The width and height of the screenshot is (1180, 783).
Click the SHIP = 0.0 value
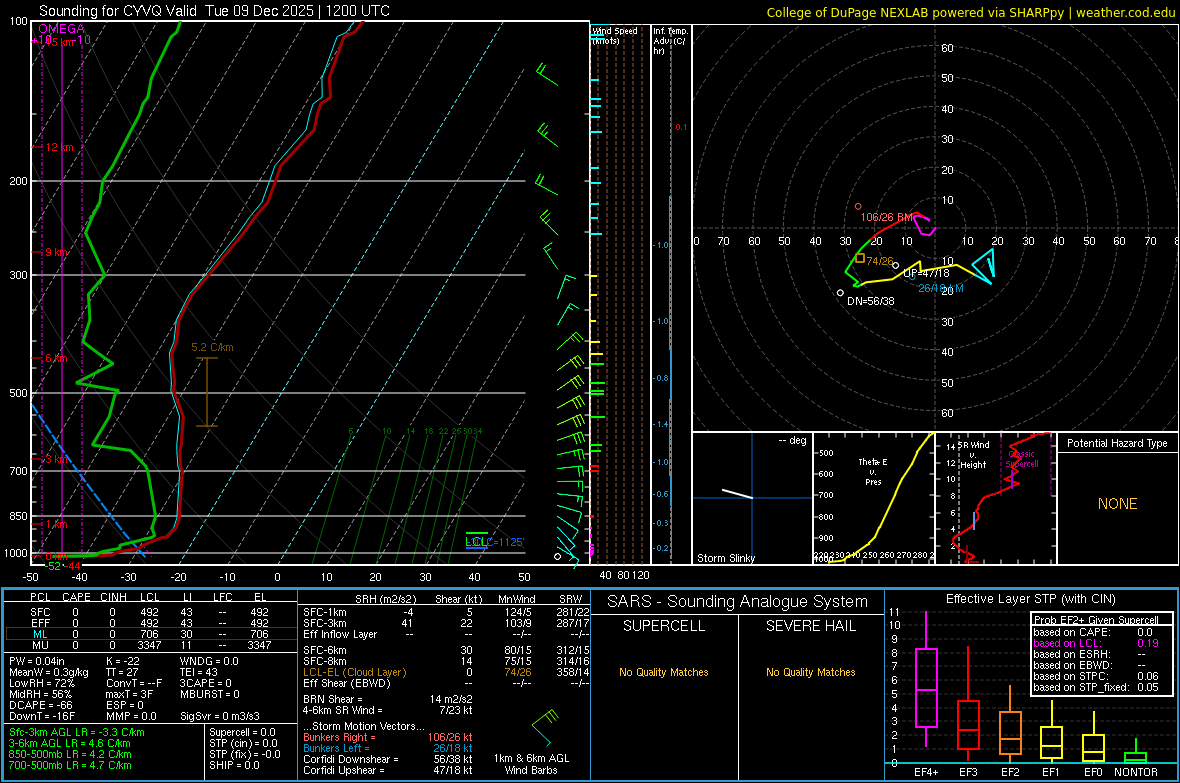click(x=234, y=765)
